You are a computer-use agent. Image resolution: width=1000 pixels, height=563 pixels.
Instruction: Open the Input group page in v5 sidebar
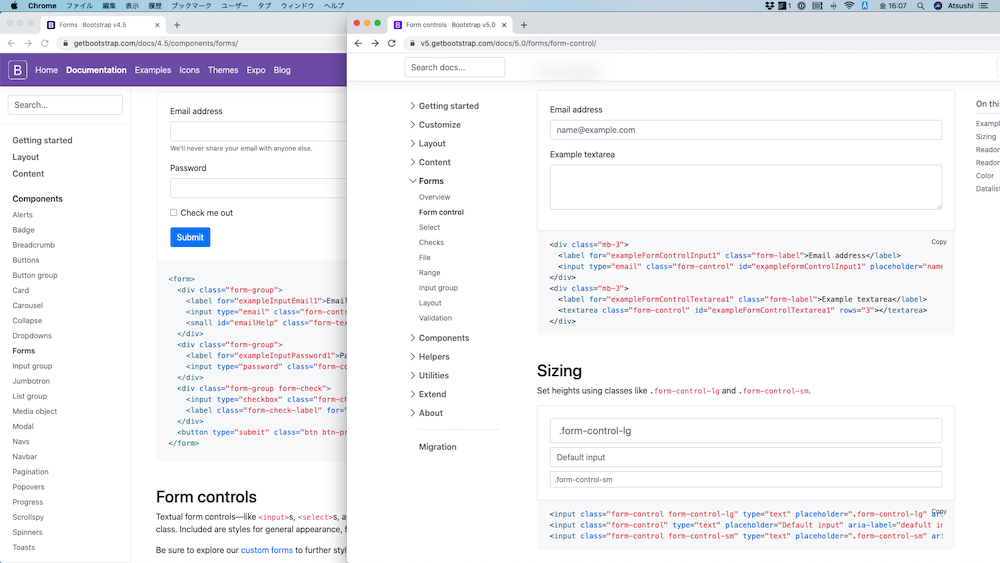438,288
